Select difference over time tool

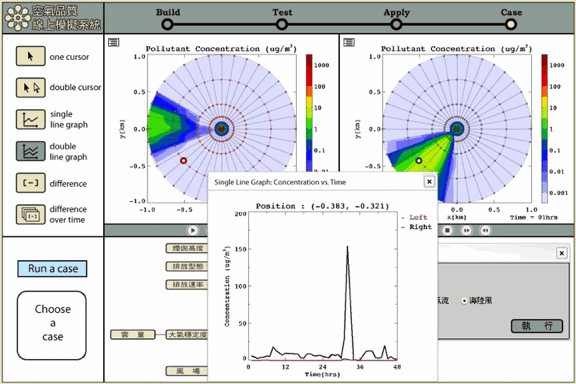pyautogui.click(x=30, y=215)
